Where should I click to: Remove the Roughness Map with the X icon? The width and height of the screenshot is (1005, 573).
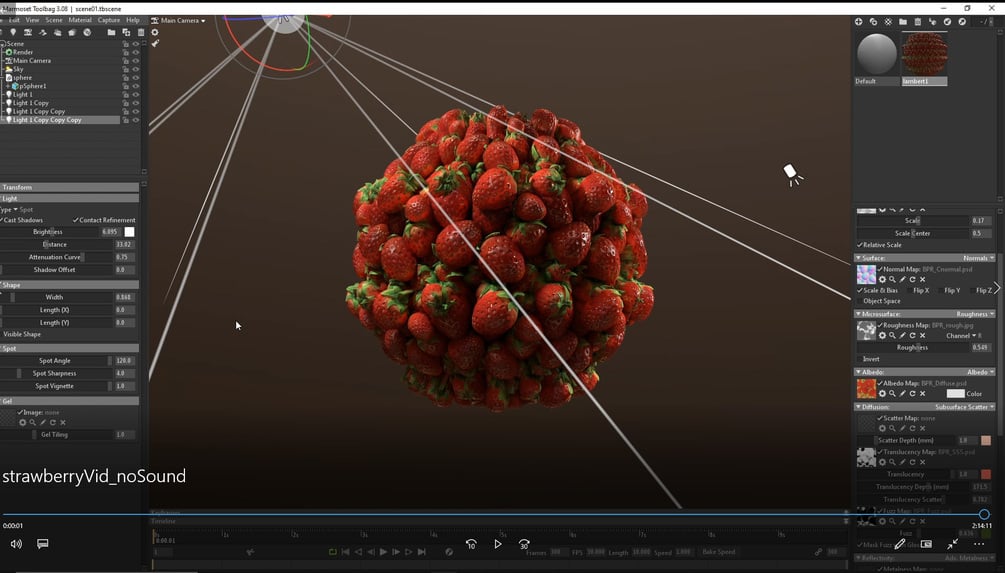click(x=923, y=335)
